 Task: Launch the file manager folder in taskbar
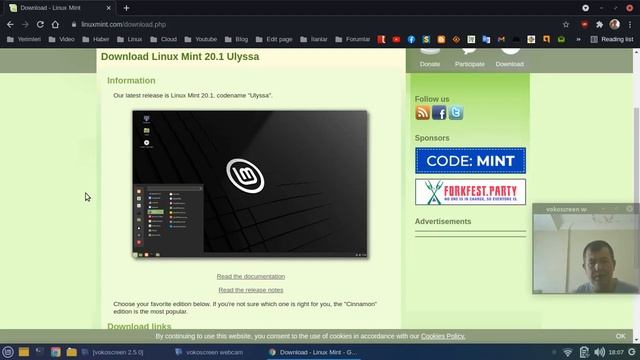71,352
